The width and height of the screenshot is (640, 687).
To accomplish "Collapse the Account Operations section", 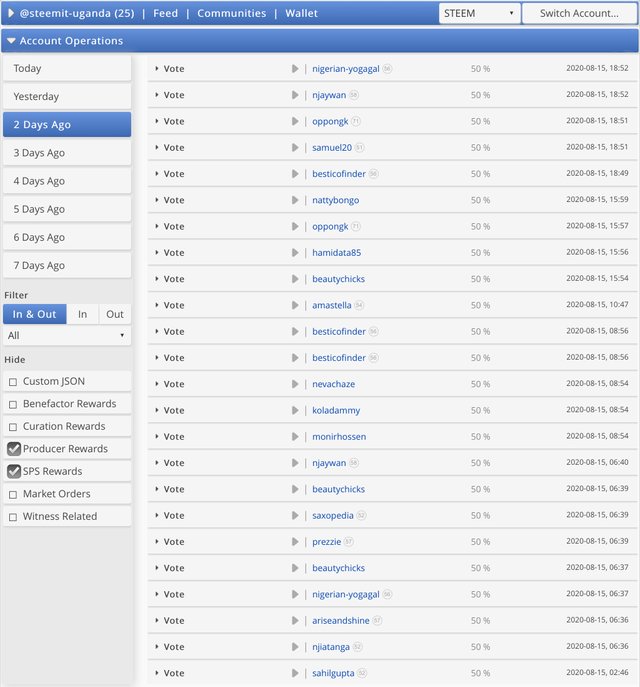I will [11, 41].
